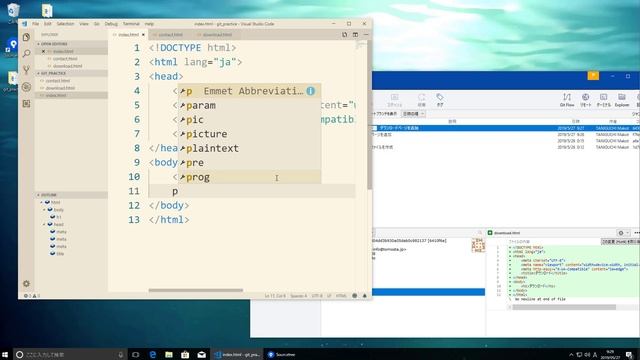Click the HTML language mode in the status bar

[341, 296]
